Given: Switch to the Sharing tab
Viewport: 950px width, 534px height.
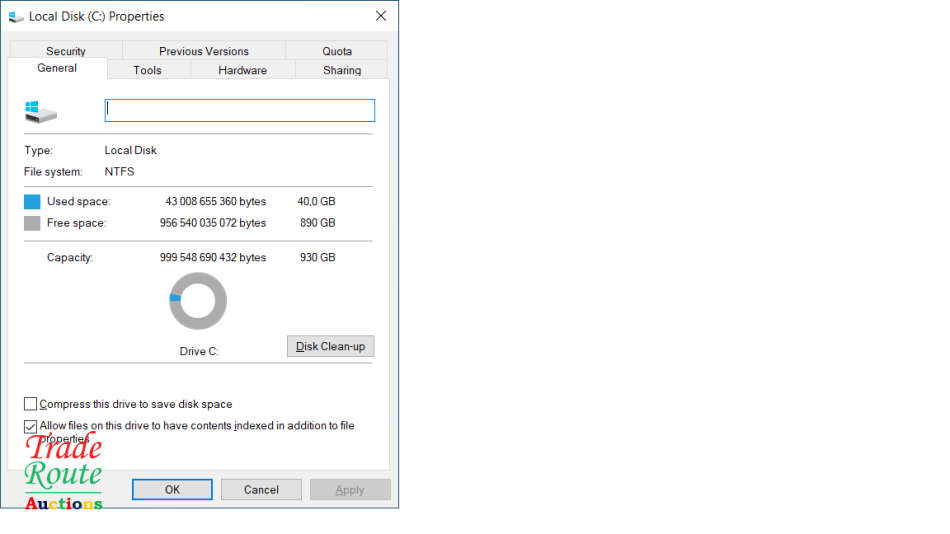Looking at the screenshot, I should (342, 70).
